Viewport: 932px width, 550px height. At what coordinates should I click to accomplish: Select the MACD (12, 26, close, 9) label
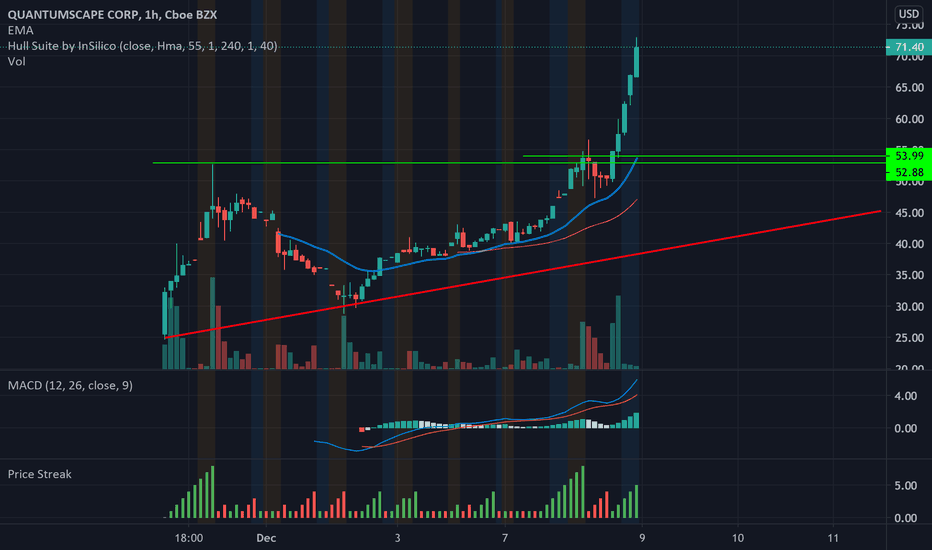(70, 385)
